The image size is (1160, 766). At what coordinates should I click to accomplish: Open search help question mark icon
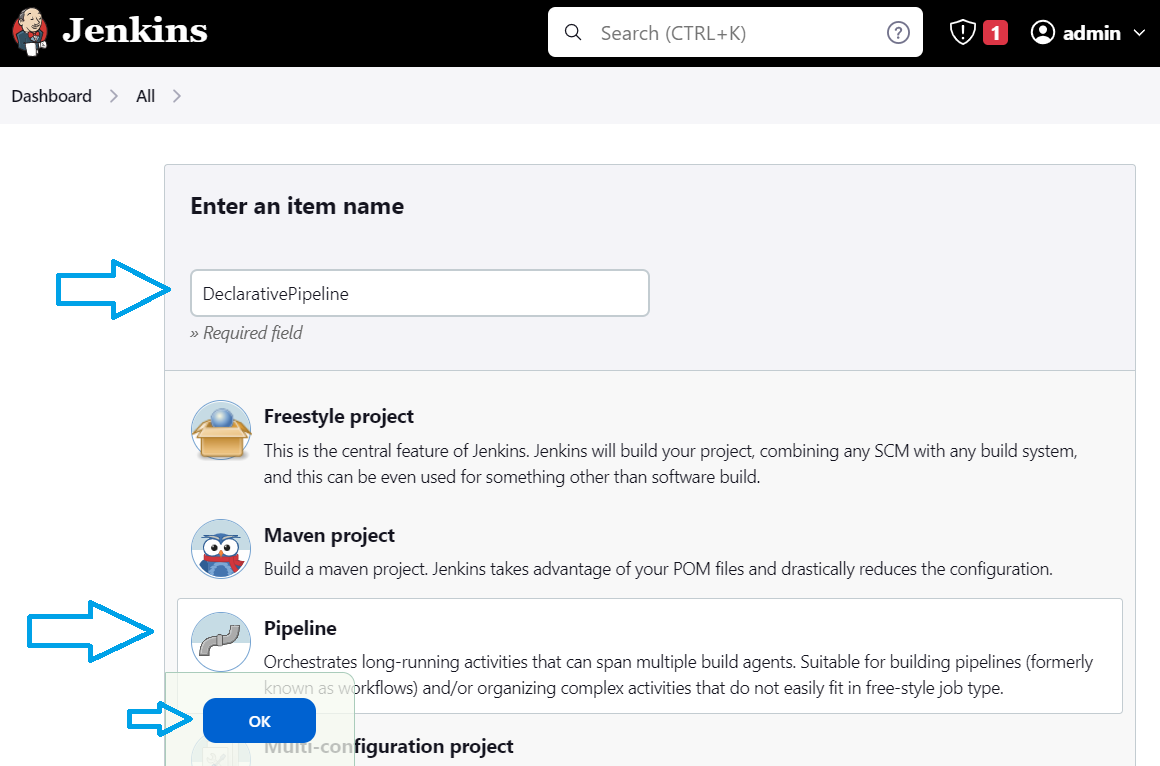pos(898,33)
